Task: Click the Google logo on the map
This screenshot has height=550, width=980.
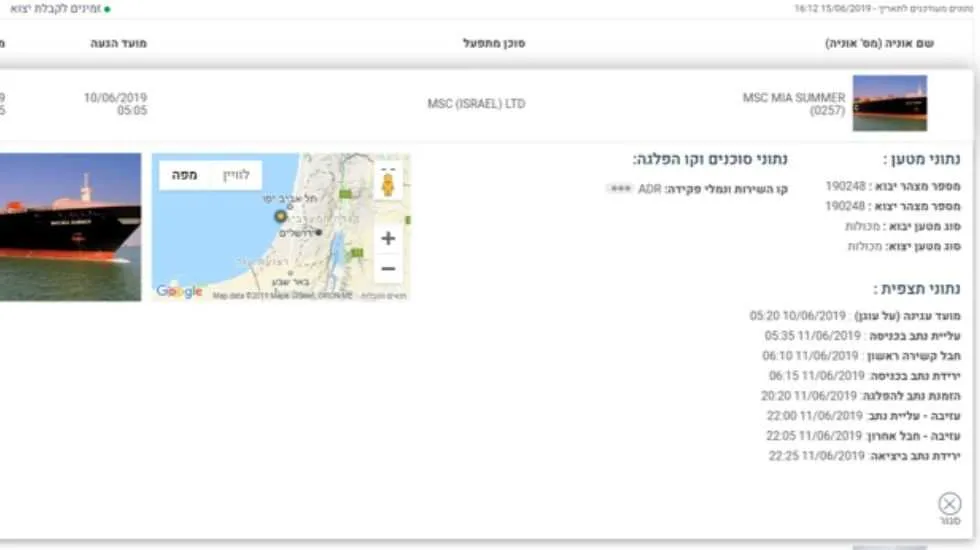Action: [179, 291]
